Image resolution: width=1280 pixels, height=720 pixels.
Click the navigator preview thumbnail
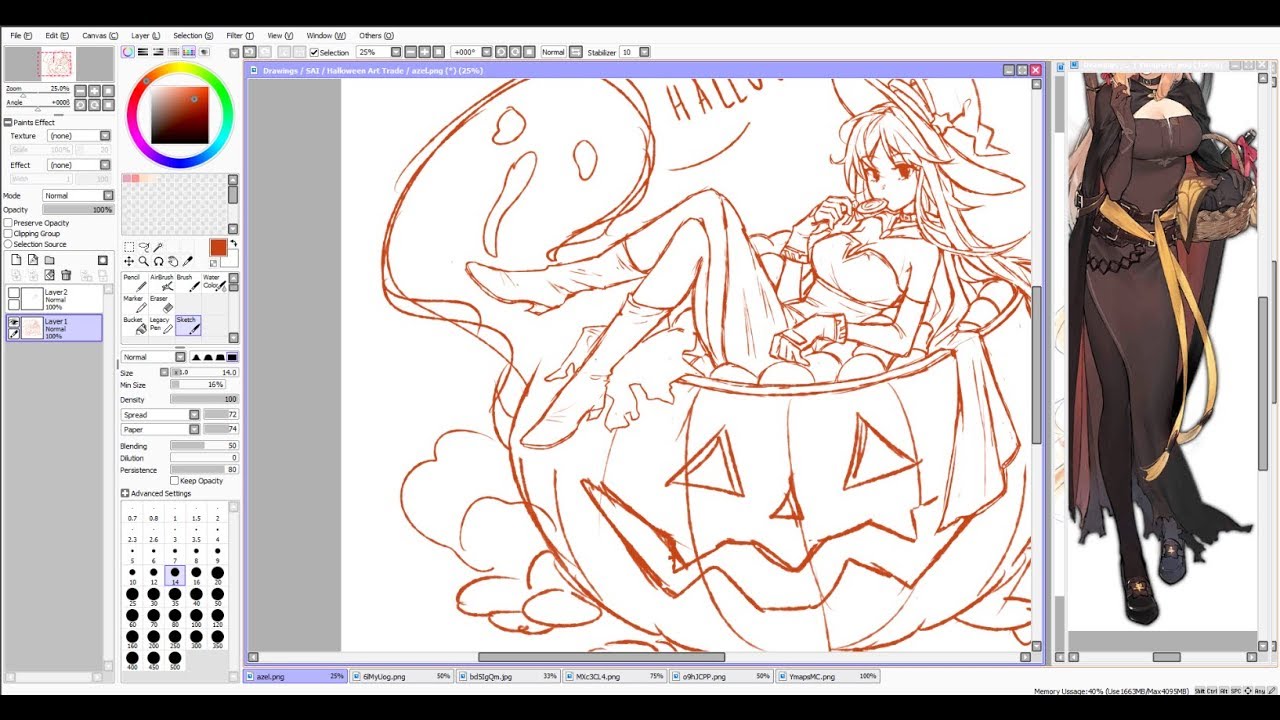click(59, 64)
